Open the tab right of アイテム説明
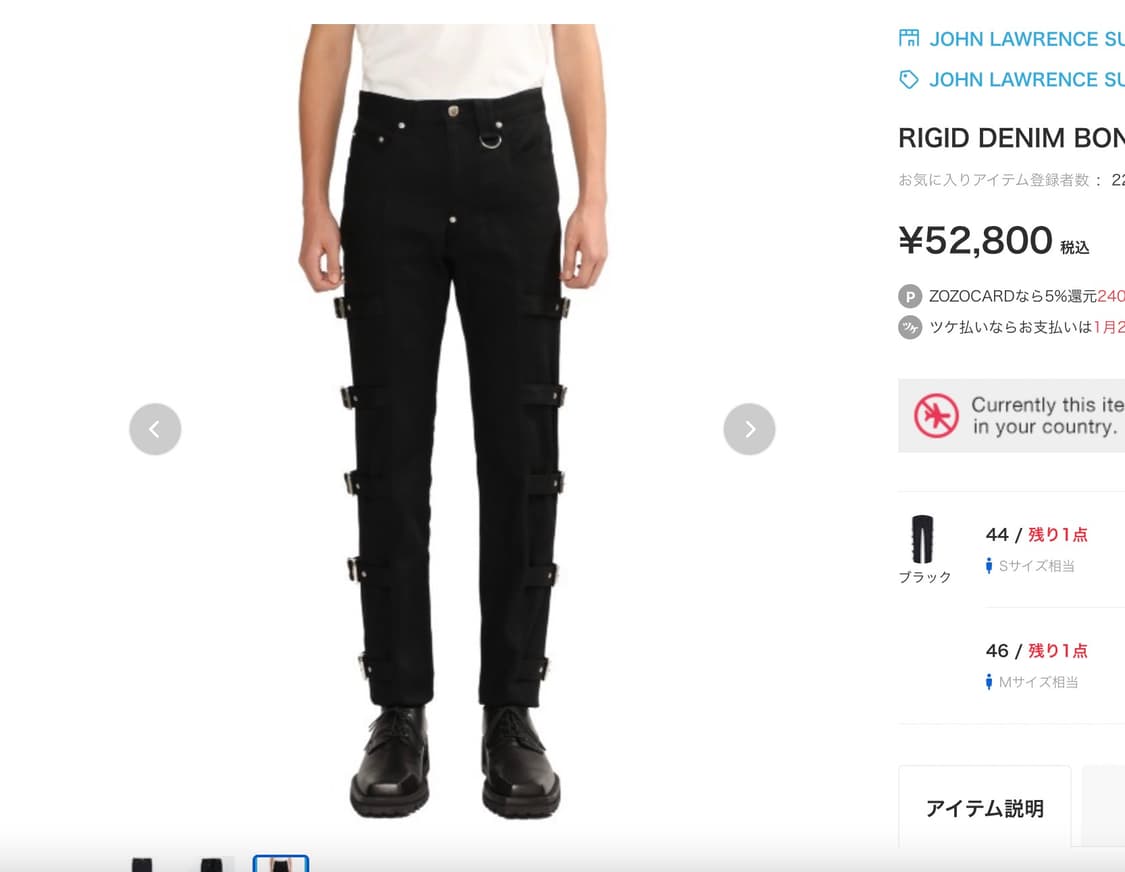Viewport: 1125px width, 872px height. 1103,806
